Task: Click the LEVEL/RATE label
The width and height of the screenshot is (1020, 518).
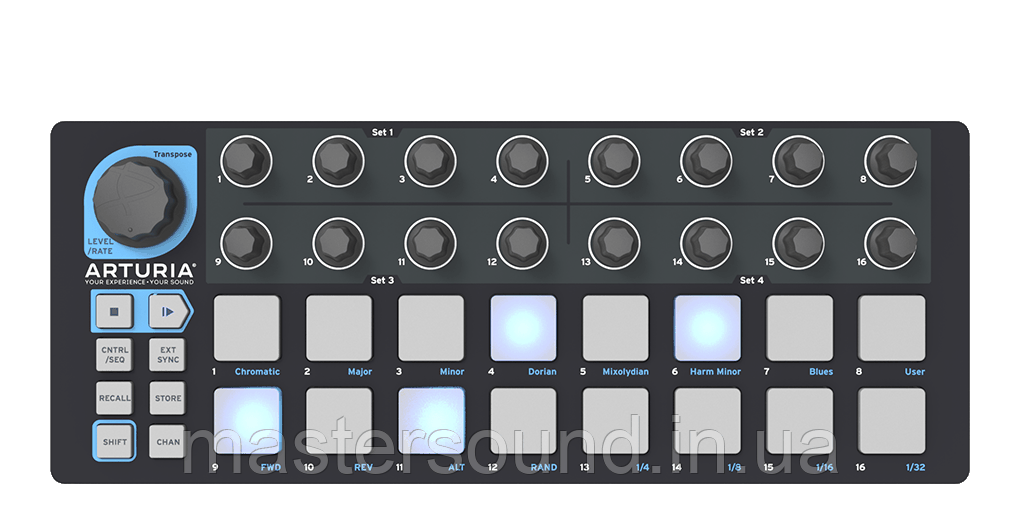Action: point(101,246)
